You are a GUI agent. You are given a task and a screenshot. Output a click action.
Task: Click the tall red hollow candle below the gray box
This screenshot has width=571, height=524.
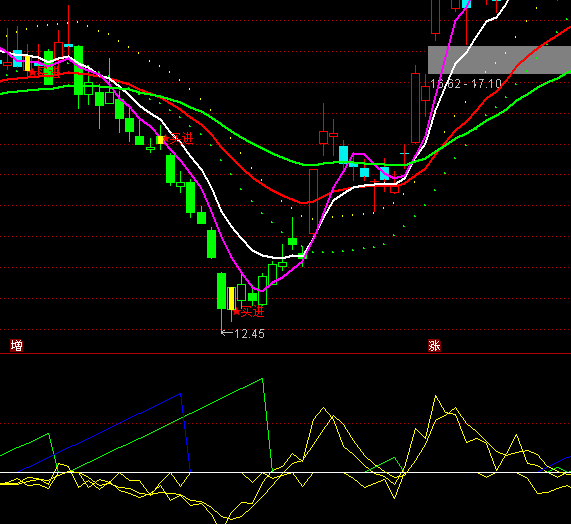tap(415, 108)
